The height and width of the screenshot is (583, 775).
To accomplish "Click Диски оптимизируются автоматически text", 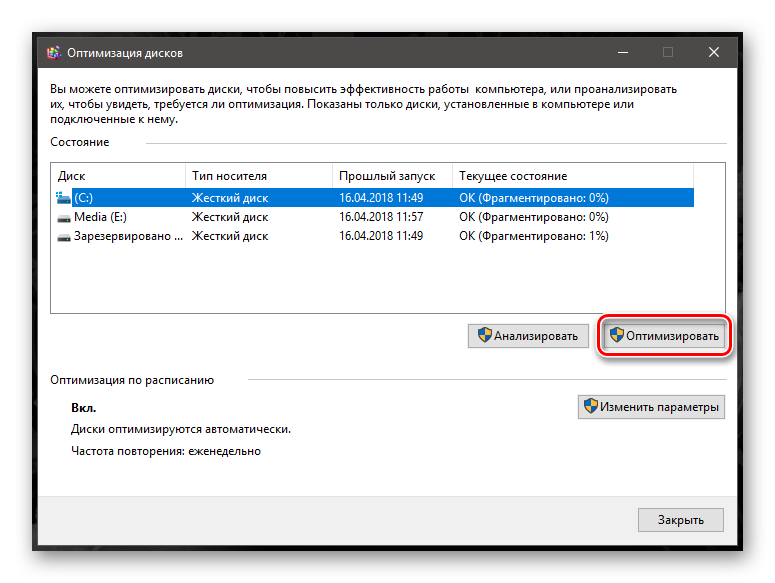I will (181, 429).
